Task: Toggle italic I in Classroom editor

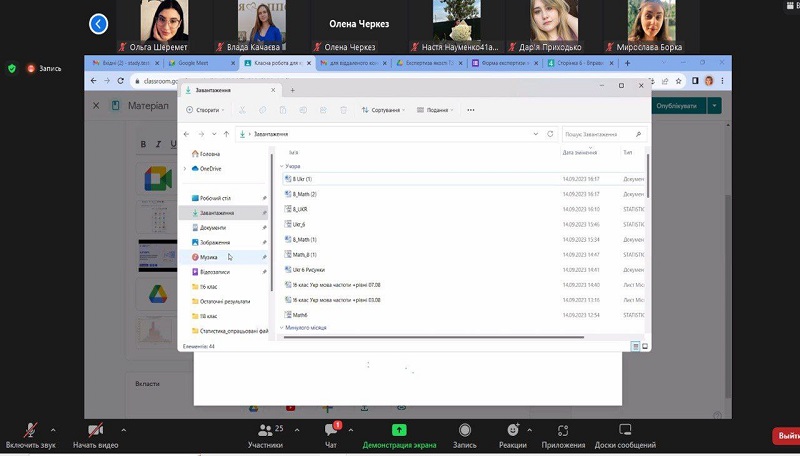Action: point(158,144)
